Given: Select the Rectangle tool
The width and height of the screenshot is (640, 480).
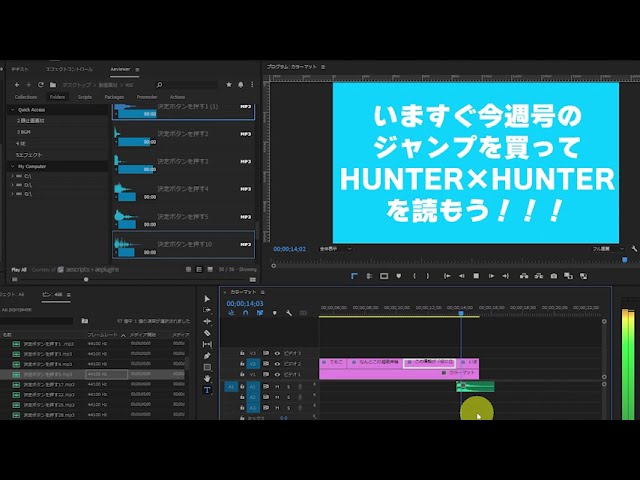Looking at the screenshot, I should 207,367.
